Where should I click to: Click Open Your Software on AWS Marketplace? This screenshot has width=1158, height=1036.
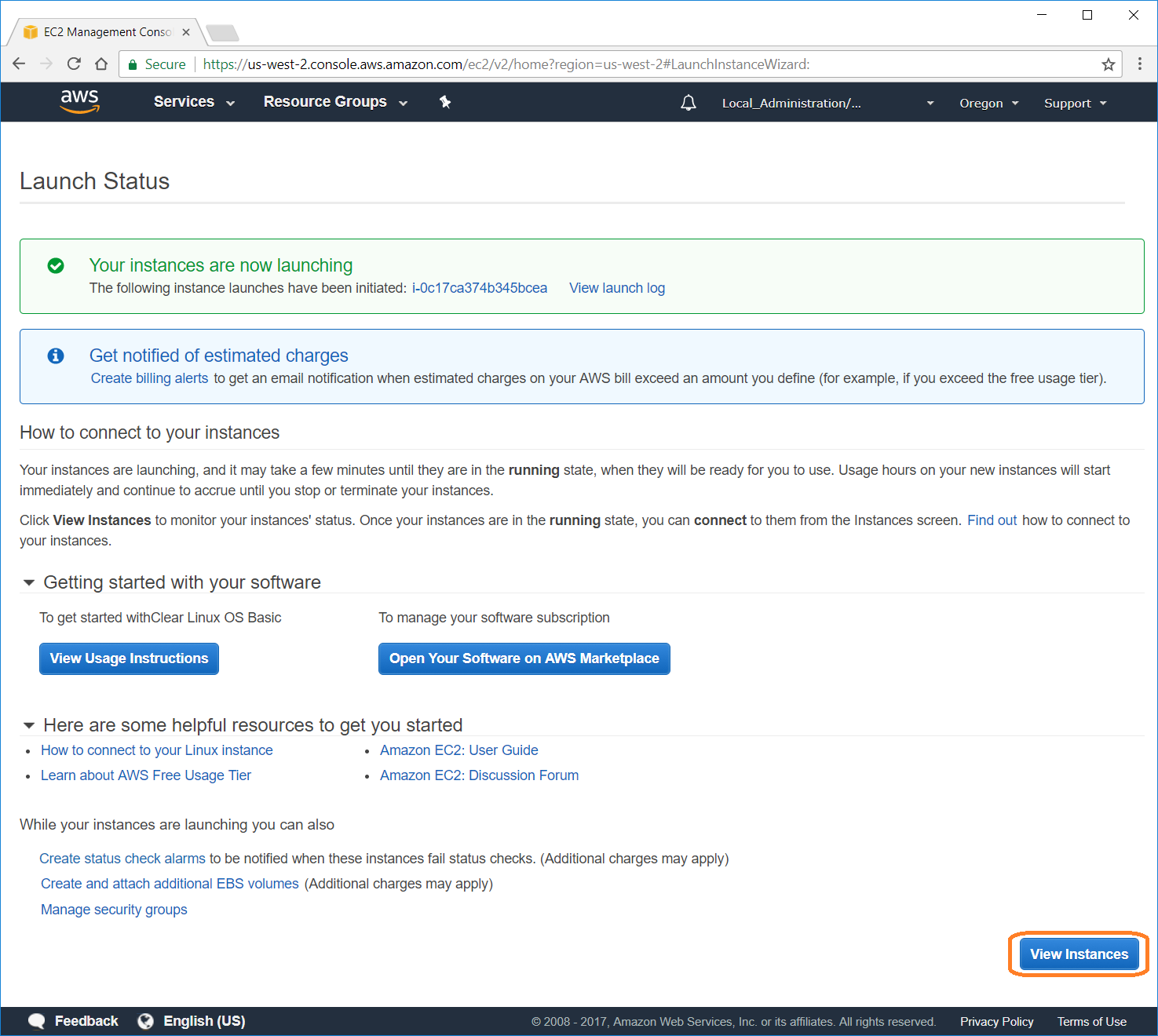click(x=524, y=658)
